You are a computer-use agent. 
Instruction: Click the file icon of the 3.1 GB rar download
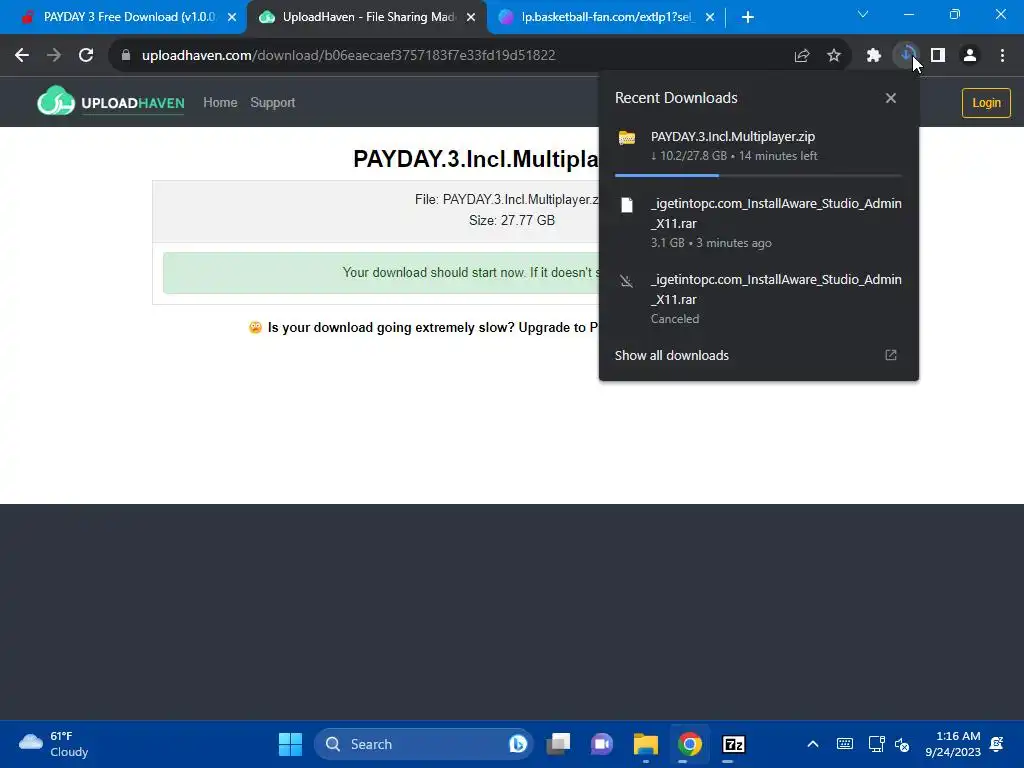pyautogui.click(x=627, y=205)
